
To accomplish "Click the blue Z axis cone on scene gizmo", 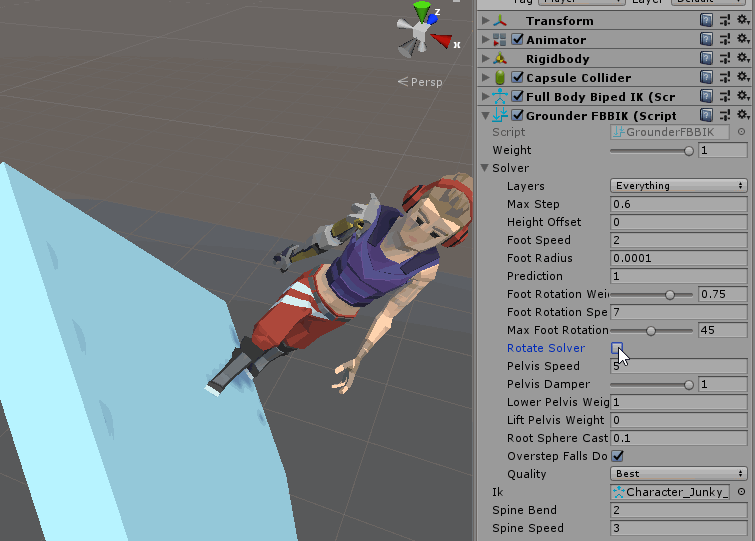I will [x=432, y=19].
